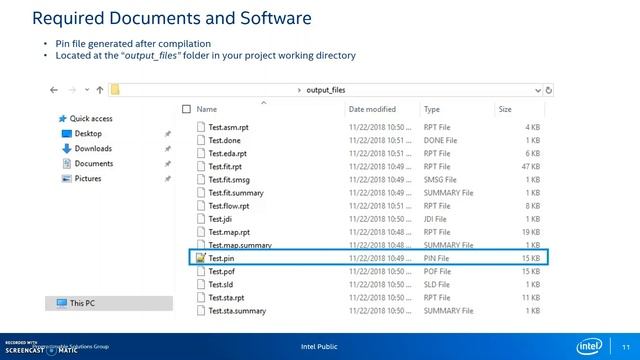Viewport: 640px width, 360px height.
Task: Open Downloads in the navigation pane
Action: coord(93,149)
